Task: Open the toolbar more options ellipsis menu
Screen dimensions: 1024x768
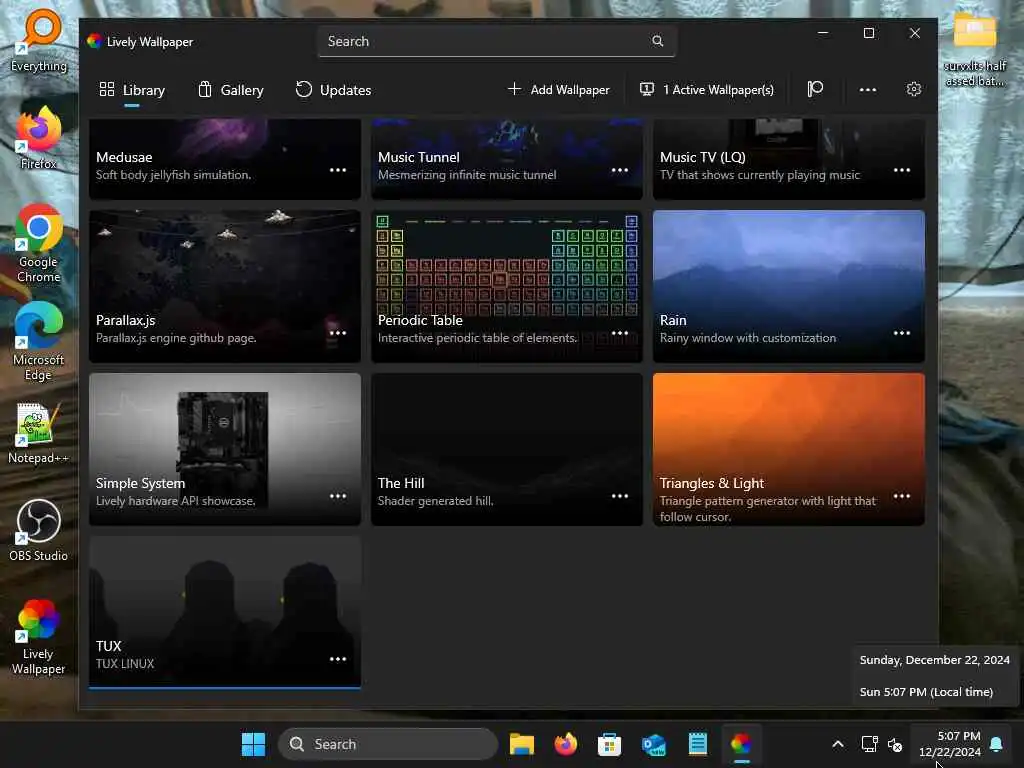Action: (x=868, y=90)
